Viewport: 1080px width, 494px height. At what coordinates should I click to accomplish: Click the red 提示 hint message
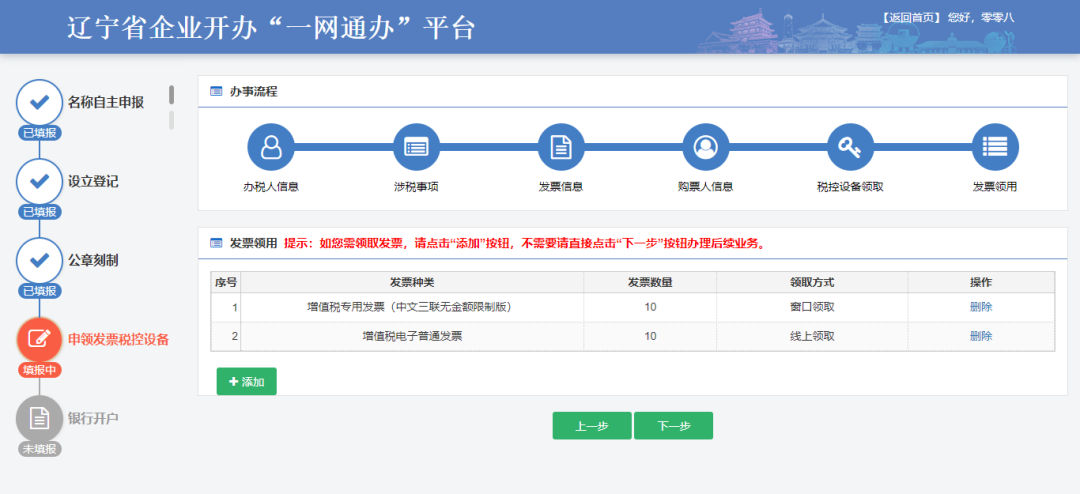(x=524, y=243)
